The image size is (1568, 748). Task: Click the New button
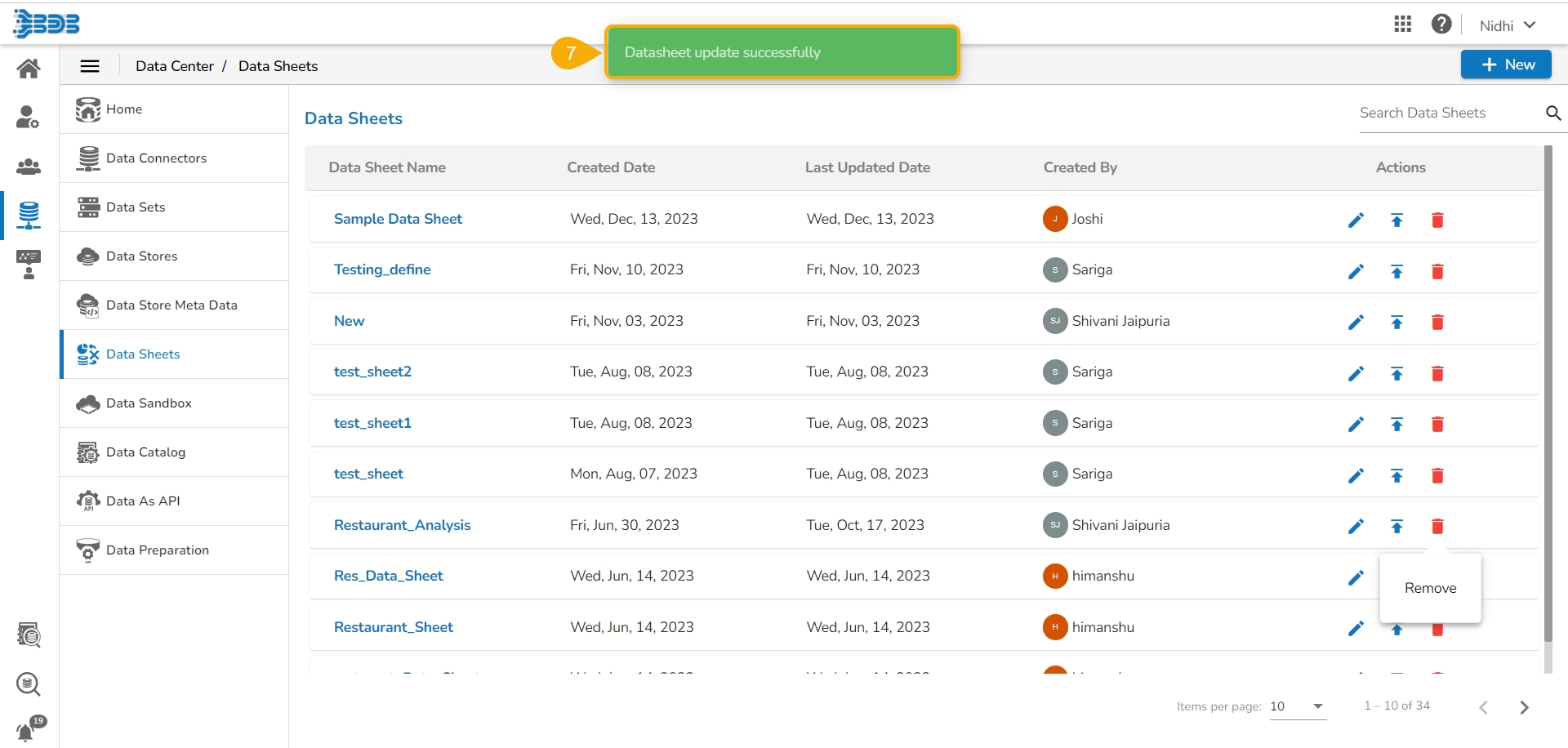1505,65
